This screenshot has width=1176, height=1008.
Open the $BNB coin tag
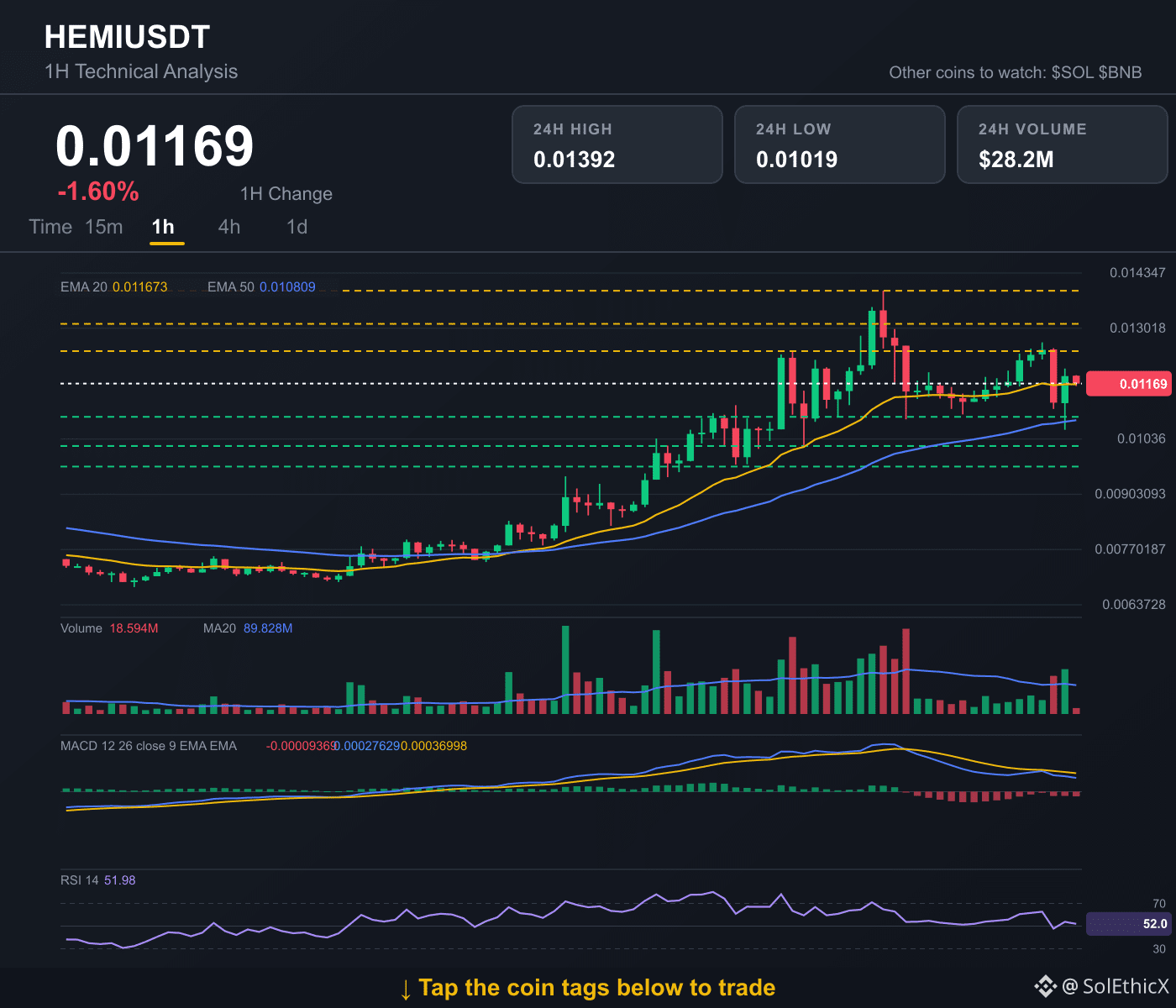1121,72
